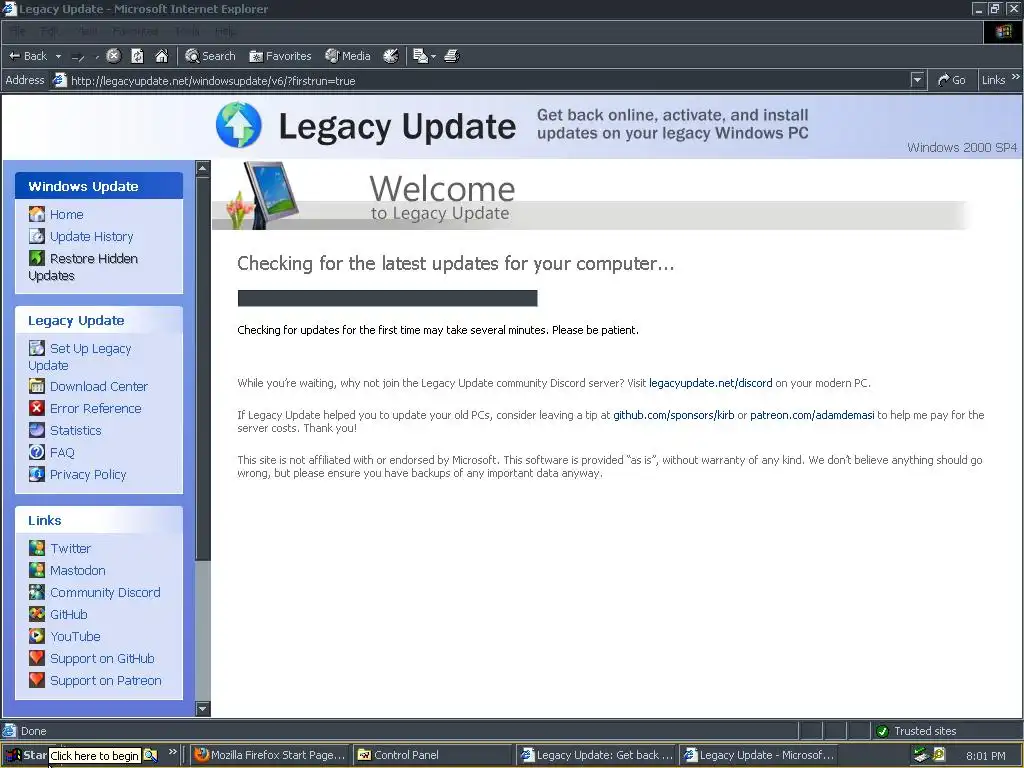The image size is (1024, 768).
Task: Open the Search pane in the toolbar
Action: (x=210, y=56)
